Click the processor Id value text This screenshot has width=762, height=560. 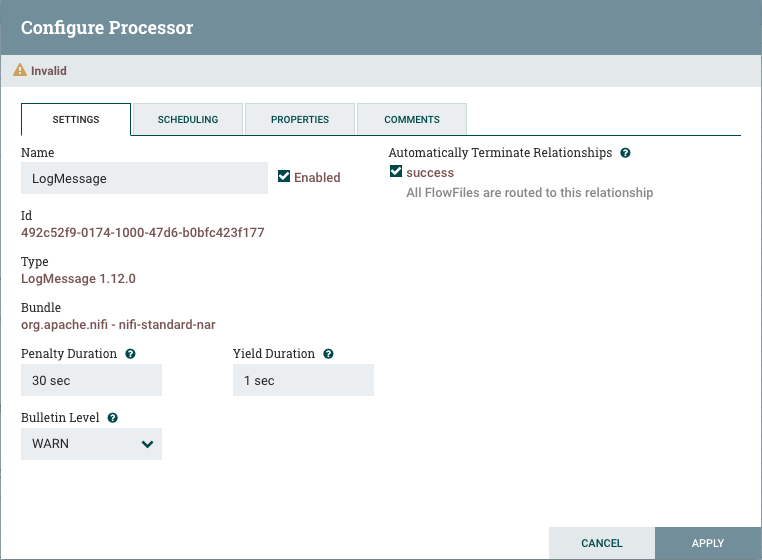coord(142,233)
